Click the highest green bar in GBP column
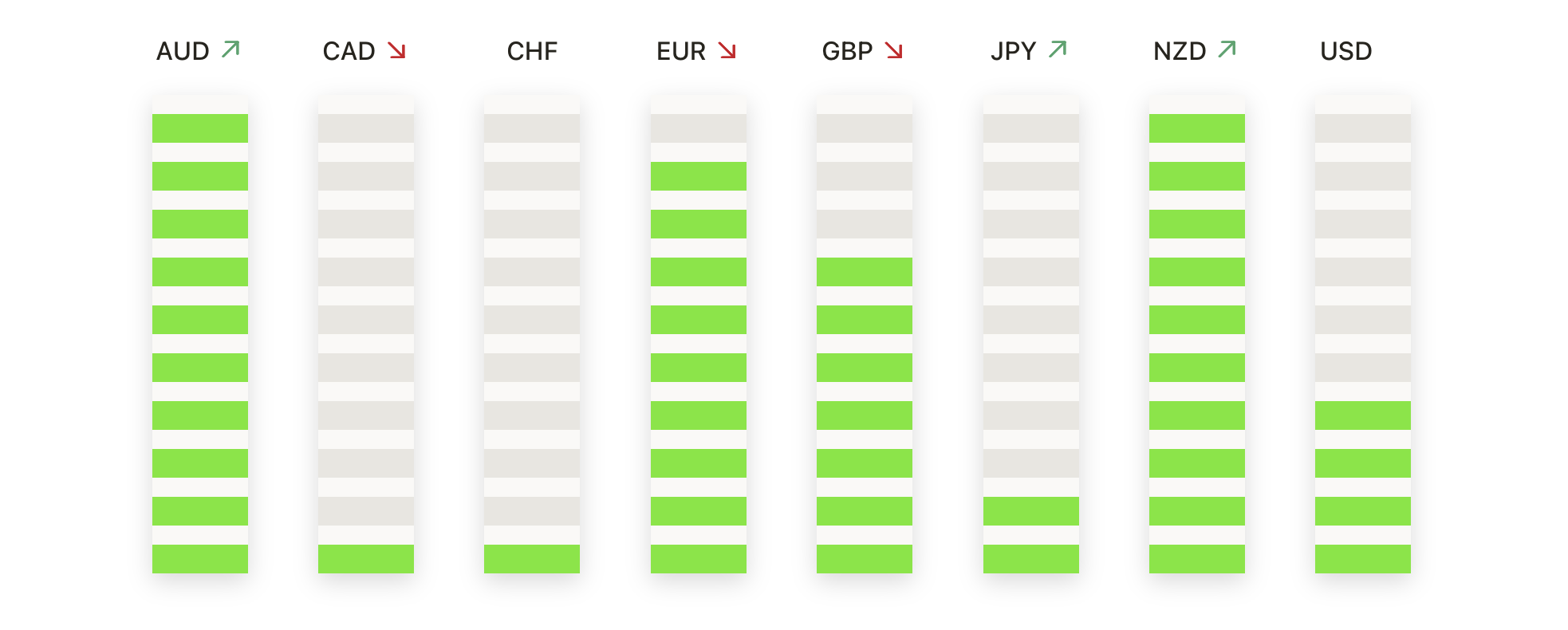The height and width of the screenshot is (630, 1568). [x=865, y=272]
